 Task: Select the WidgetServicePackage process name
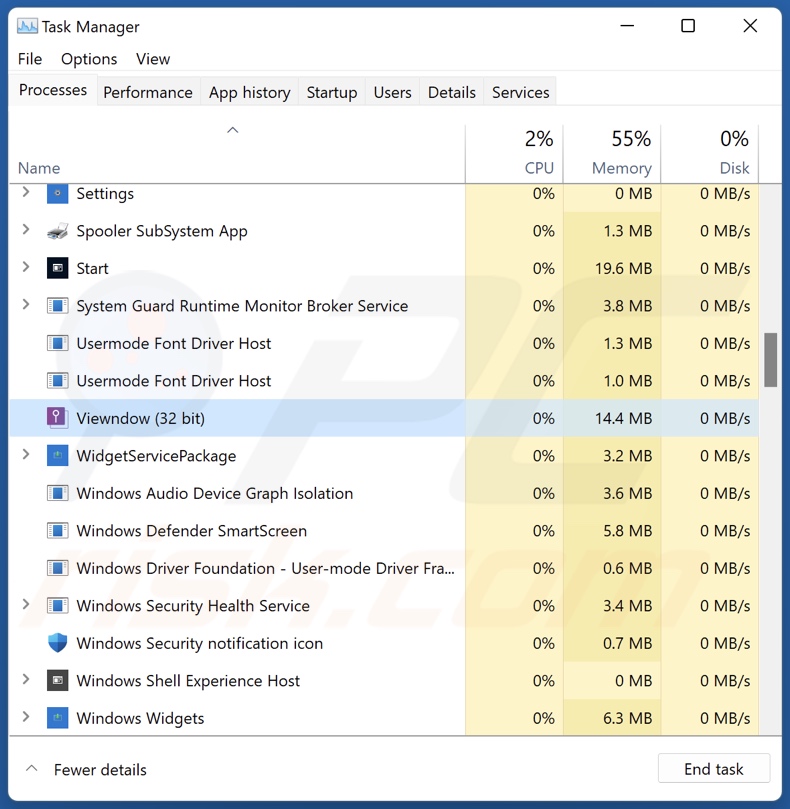[x=156, y=456]
